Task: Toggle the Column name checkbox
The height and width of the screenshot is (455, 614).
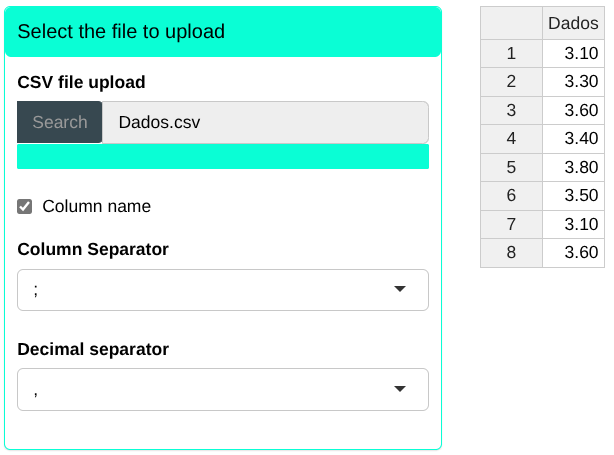Action: [x=25, y=206]
